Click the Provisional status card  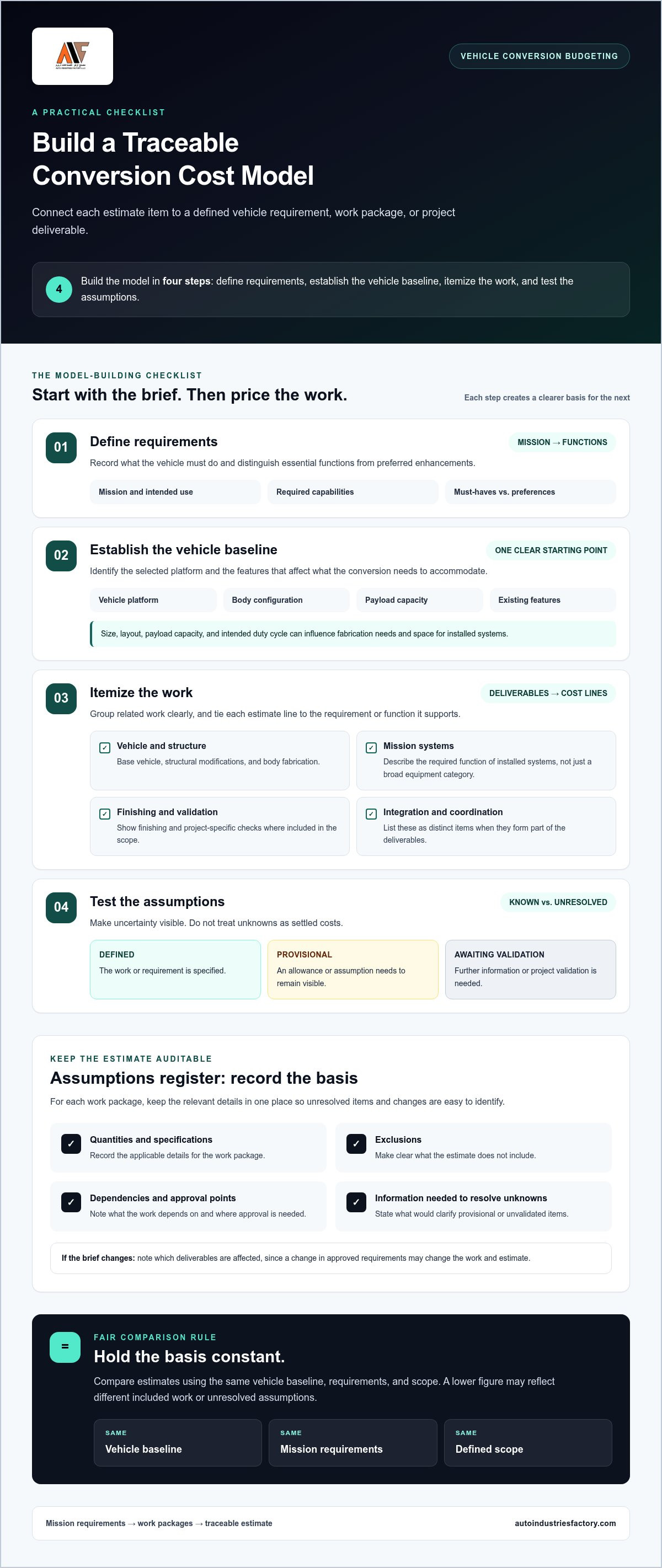[x=353, y=970]
